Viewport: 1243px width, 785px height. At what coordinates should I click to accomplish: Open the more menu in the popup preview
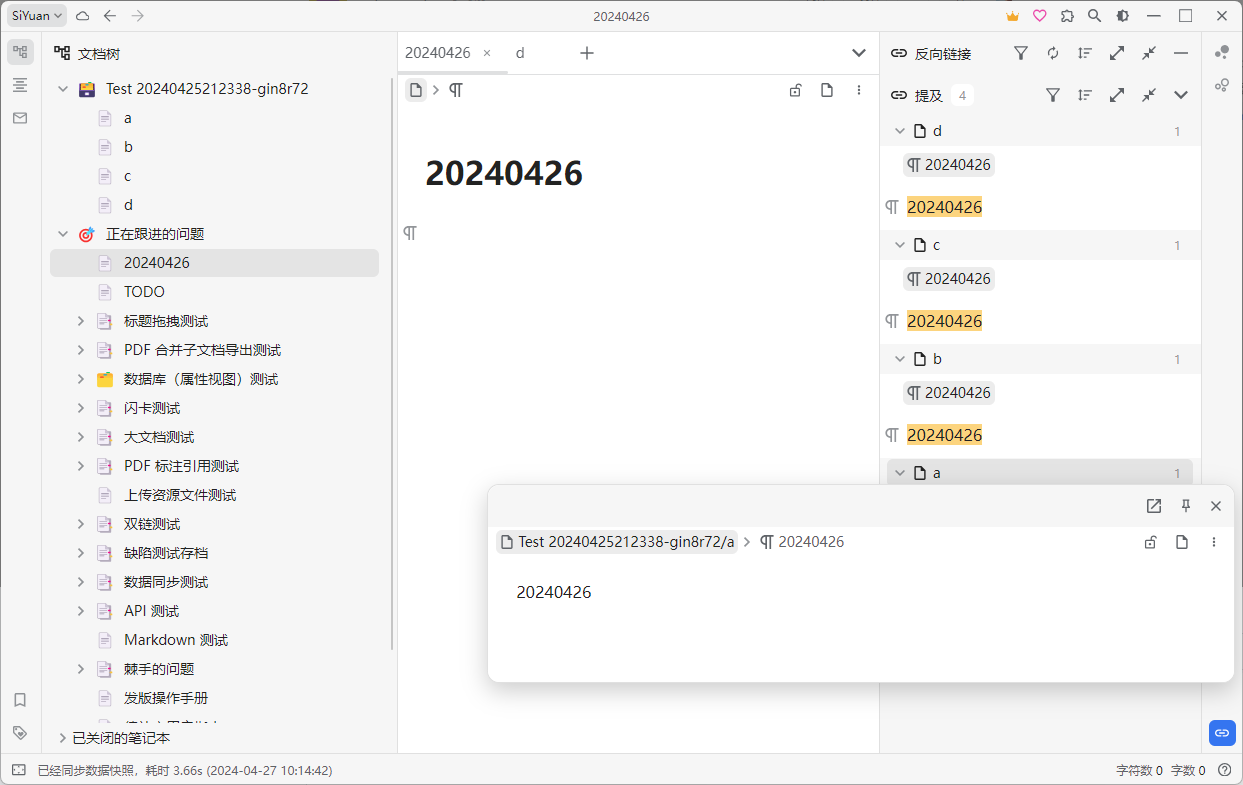[x=1214, y=542]
